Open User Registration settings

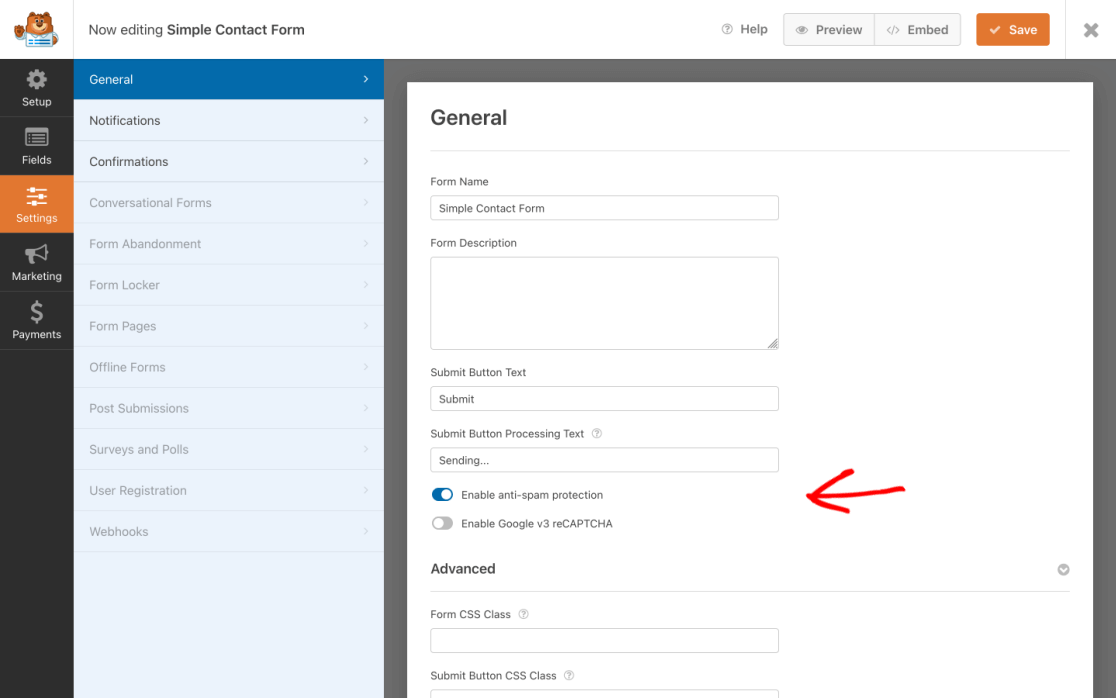228,490
